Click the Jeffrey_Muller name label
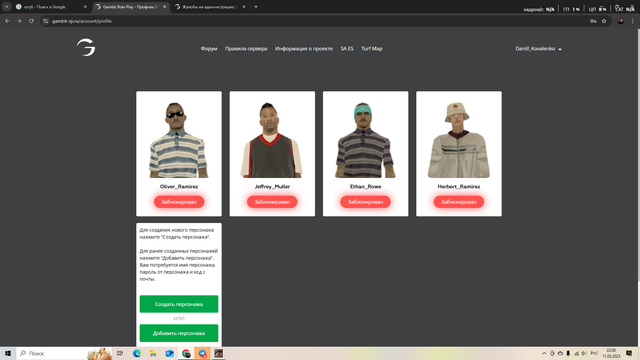Image resolution: width=640 pixels, height=360 pixels. point(272,187)
